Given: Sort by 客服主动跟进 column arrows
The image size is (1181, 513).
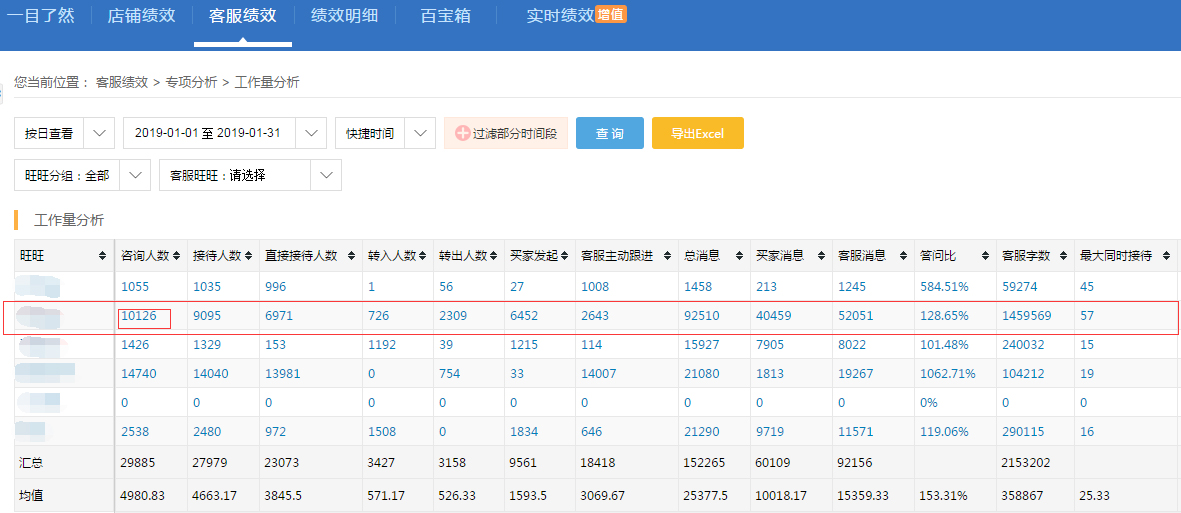Looking at the screenshot, I should tap(667, 256).
